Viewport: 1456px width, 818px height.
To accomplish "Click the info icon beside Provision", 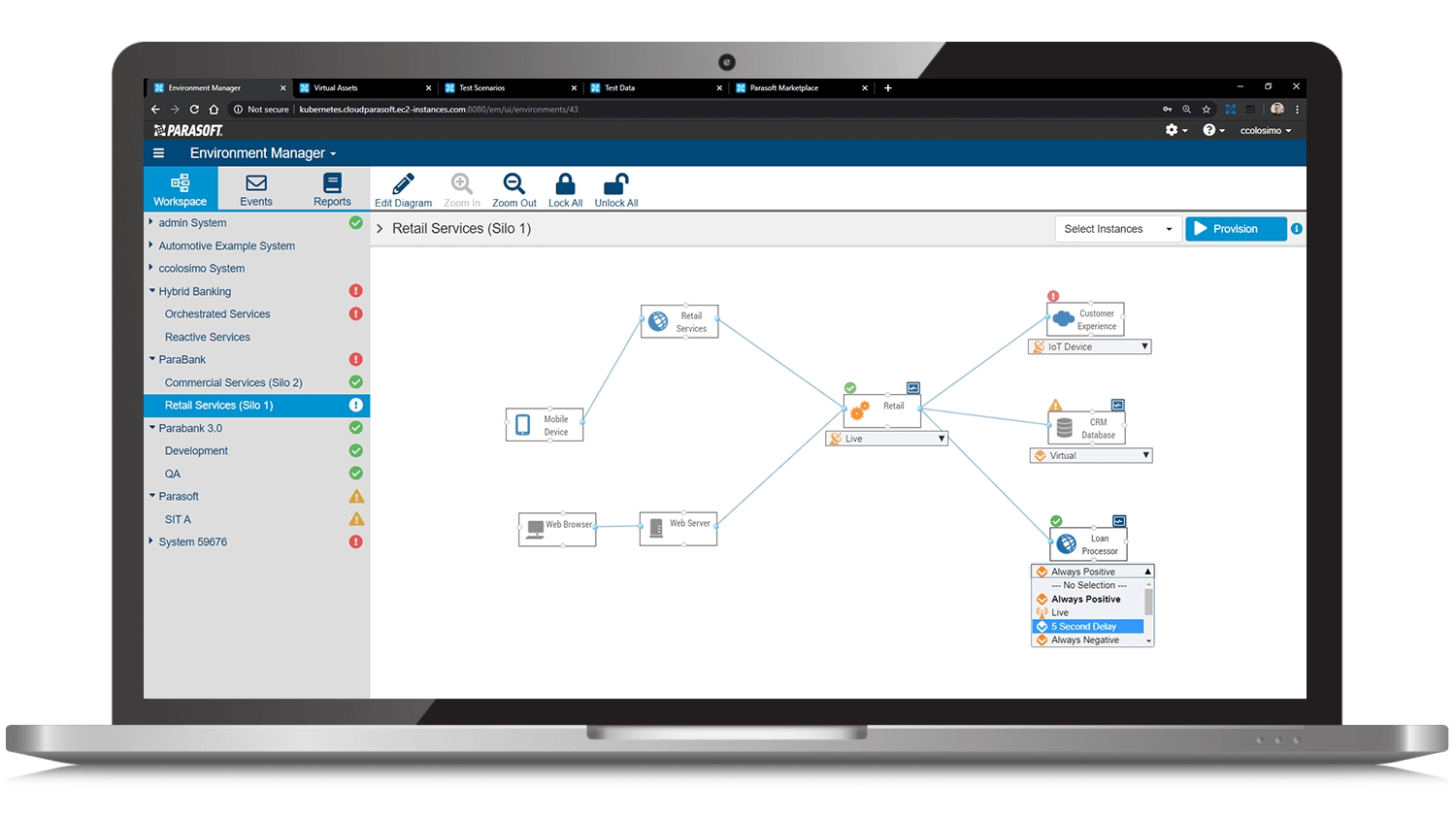I will (1297, 229).
